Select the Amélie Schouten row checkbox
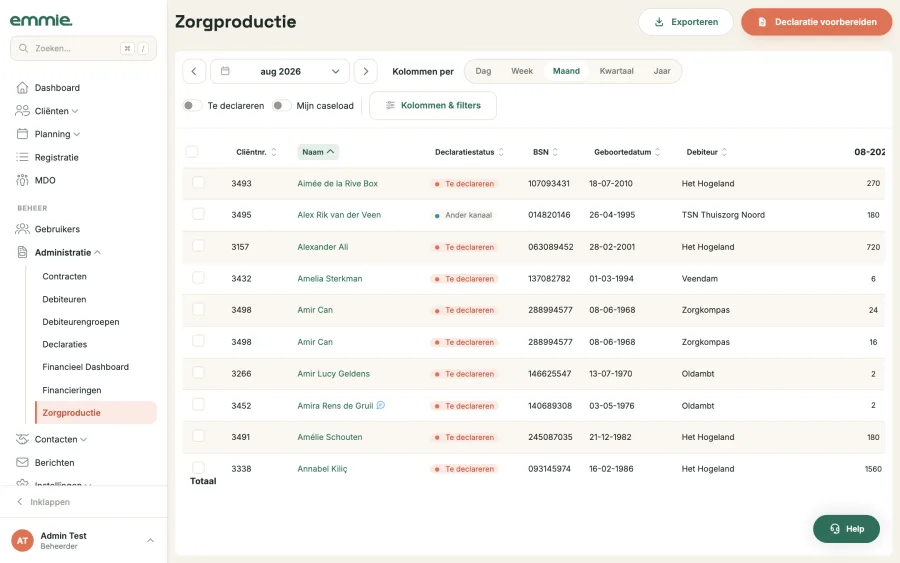 pos(198,436)
